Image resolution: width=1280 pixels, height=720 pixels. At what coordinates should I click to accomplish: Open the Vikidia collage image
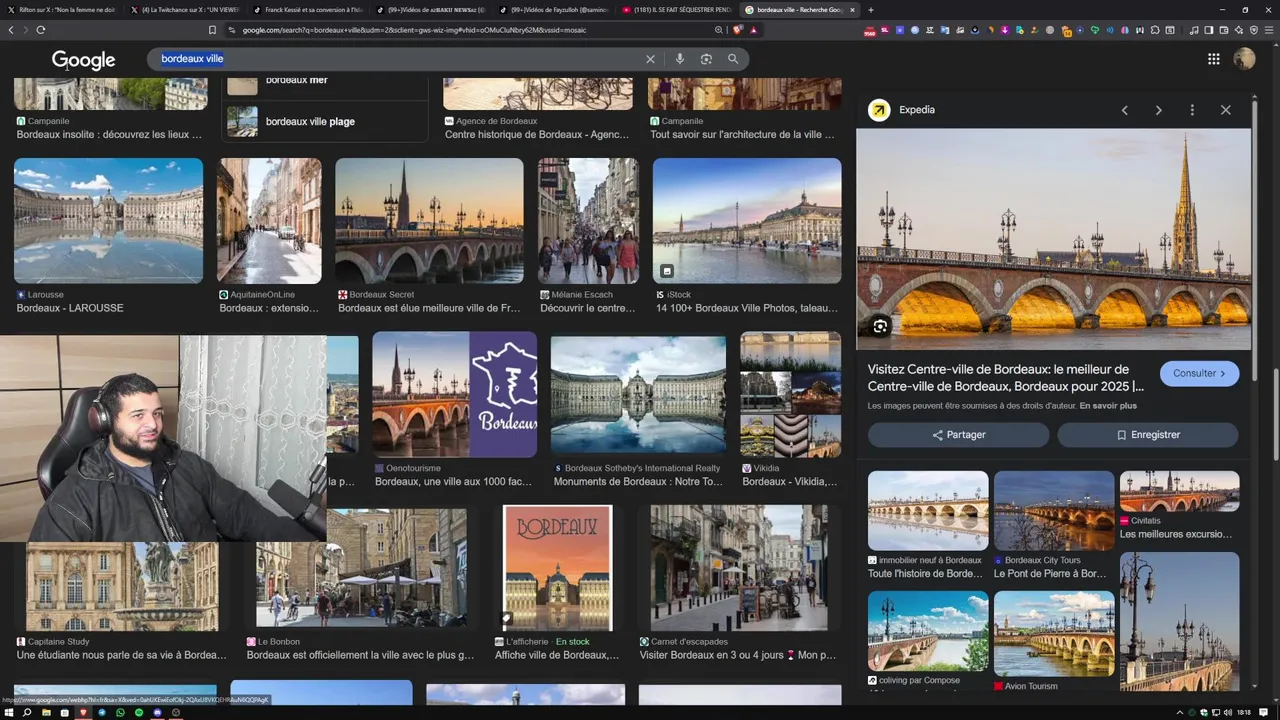coord(790,395)
